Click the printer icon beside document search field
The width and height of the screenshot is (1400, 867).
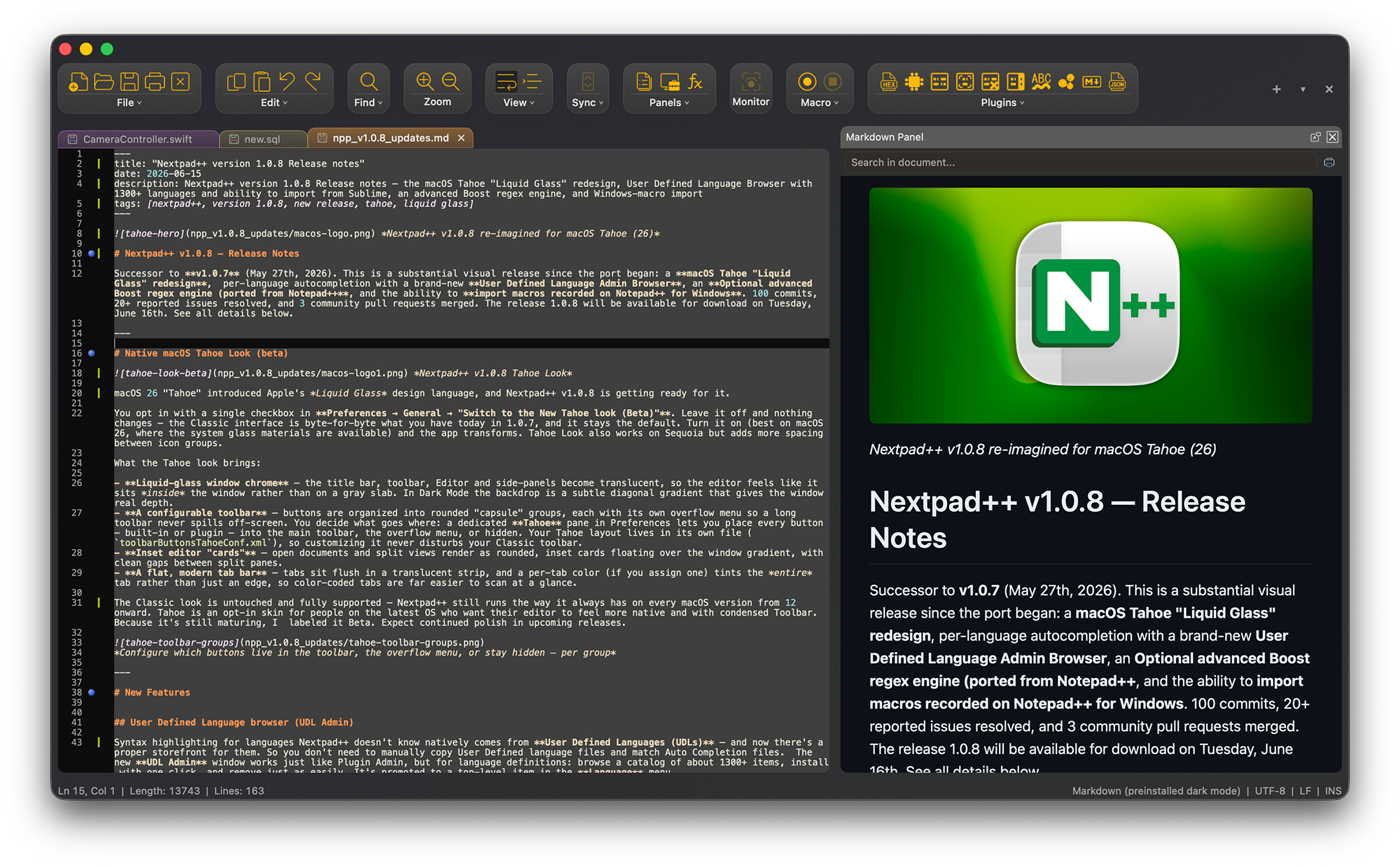pyautogui.click(x=1329, y=162)
